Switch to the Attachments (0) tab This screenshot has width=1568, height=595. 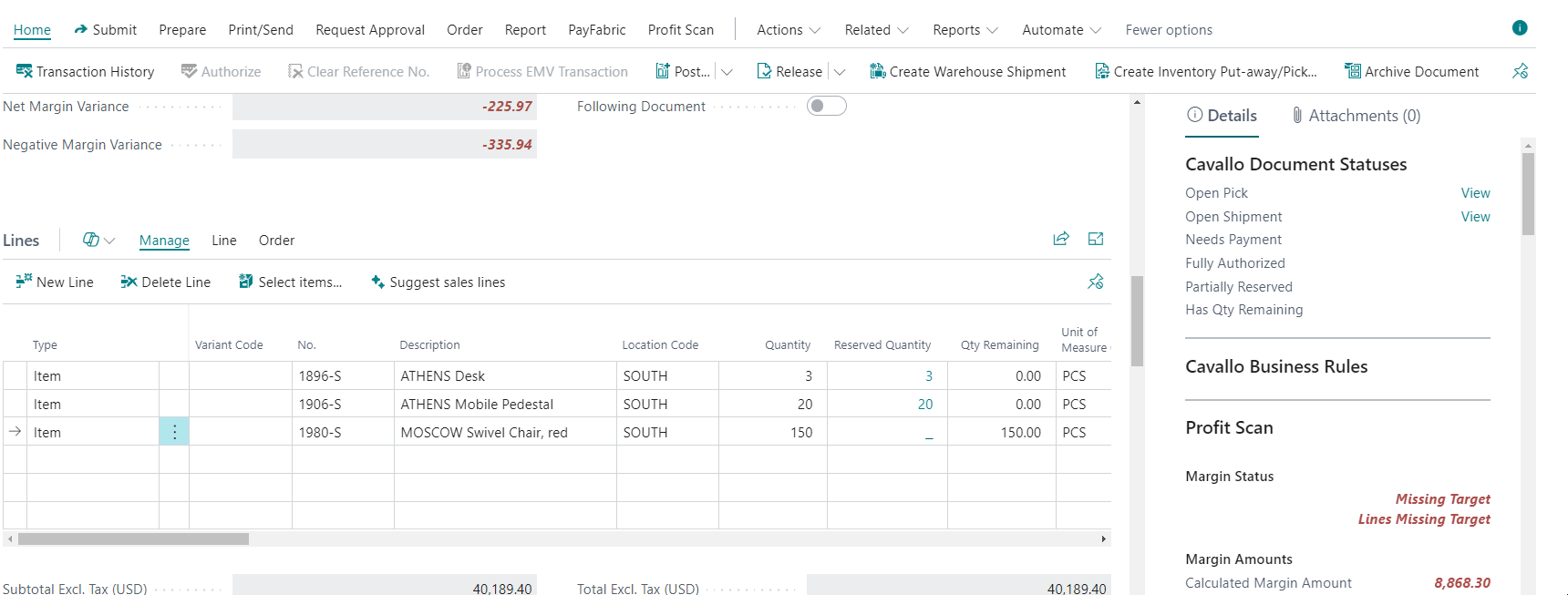[1356, 116]
